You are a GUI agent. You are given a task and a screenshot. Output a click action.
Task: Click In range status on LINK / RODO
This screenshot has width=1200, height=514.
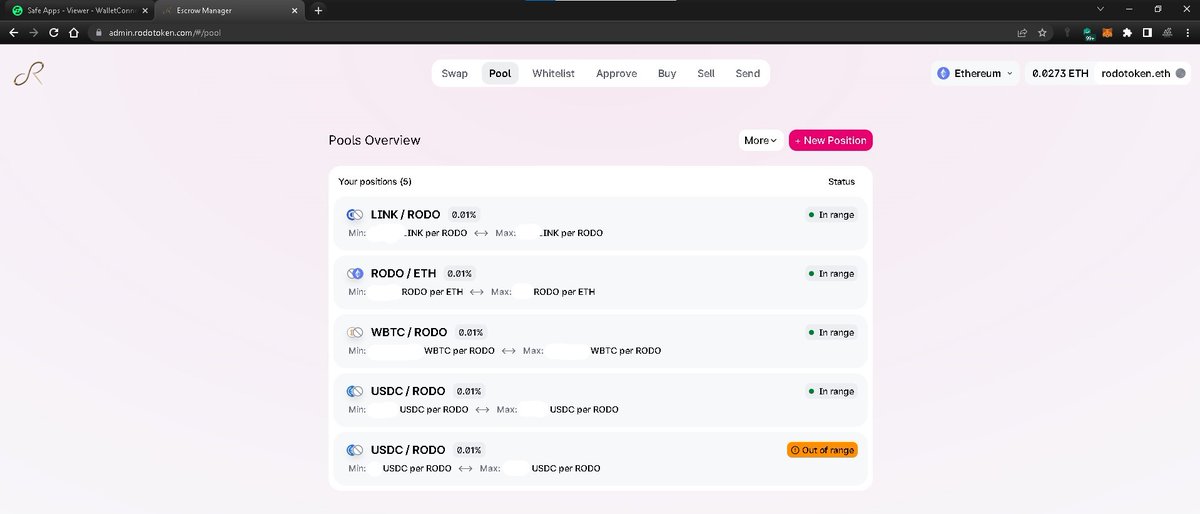tap(831, 215)
